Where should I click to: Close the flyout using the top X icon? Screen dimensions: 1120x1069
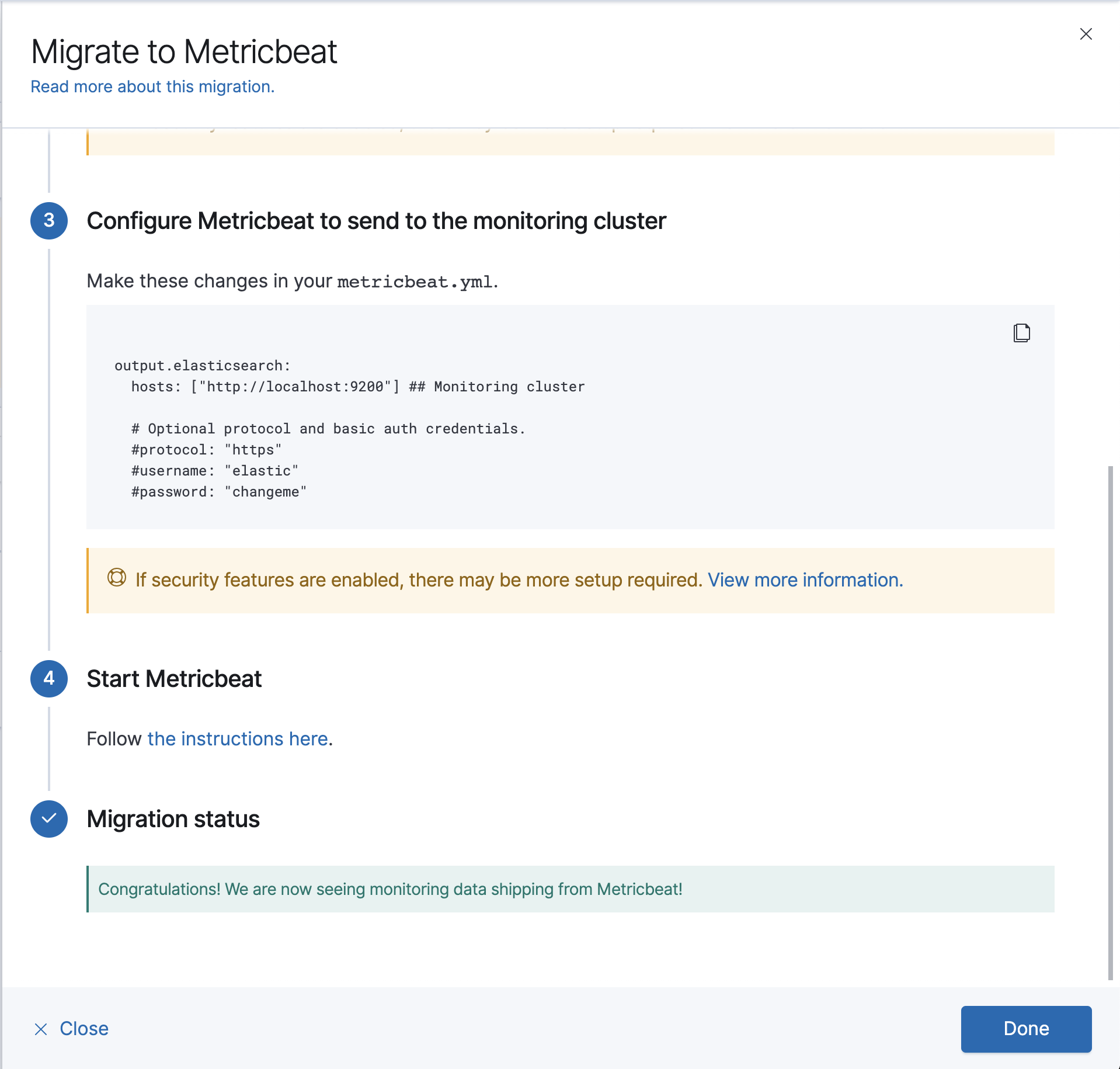[1086, 34]
